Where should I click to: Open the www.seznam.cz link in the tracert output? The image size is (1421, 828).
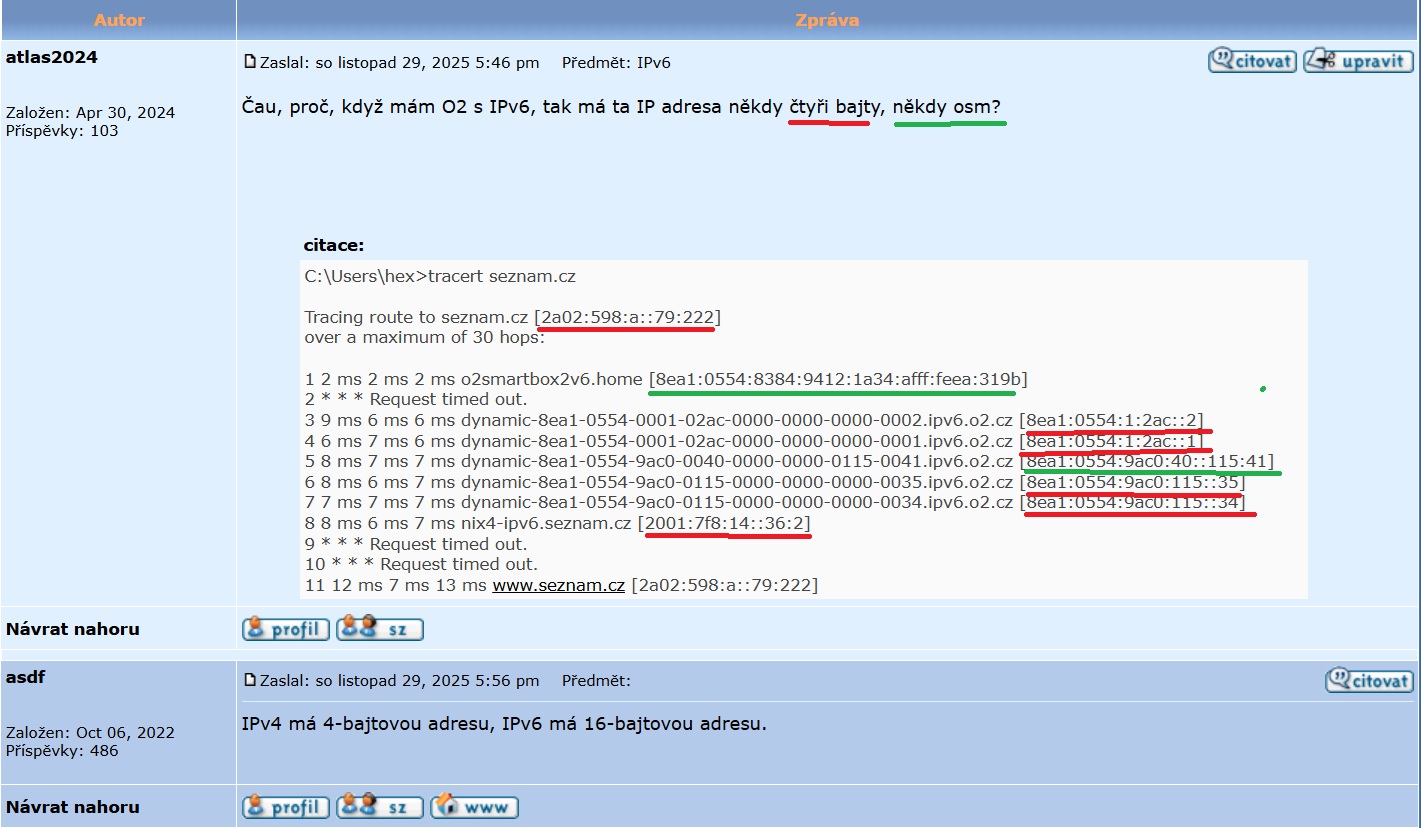[x=558, y=585]
